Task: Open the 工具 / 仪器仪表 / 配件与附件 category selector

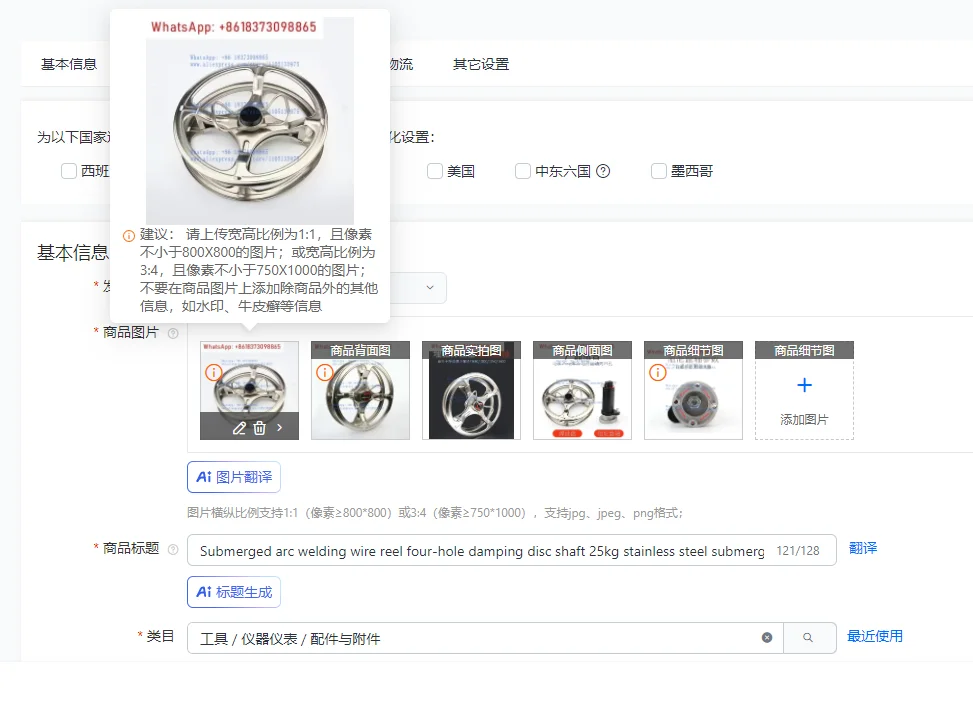Action: [485, 638]
